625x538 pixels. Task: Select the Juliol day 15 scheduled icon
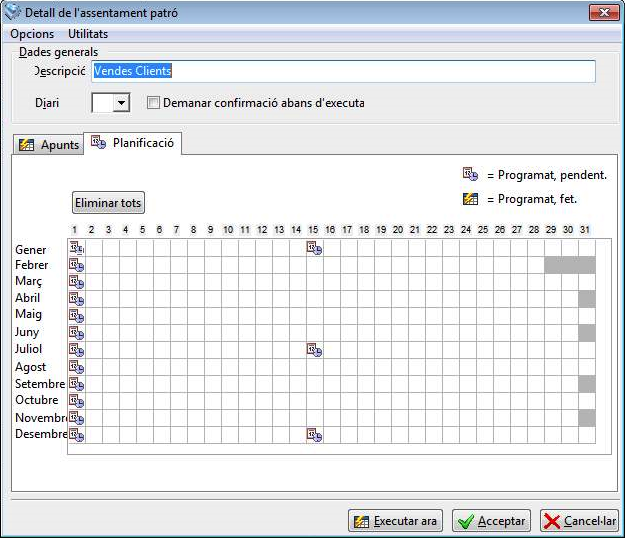[x=314, y=350]
